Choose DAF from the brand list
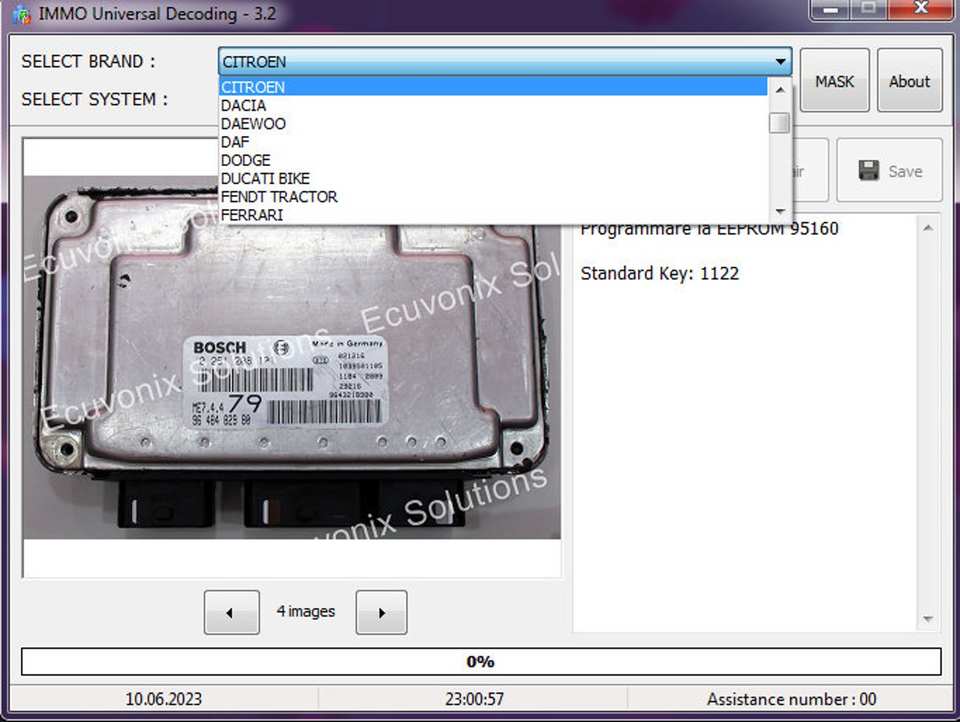This screenshot has width=960, height=722. point(493,142)
